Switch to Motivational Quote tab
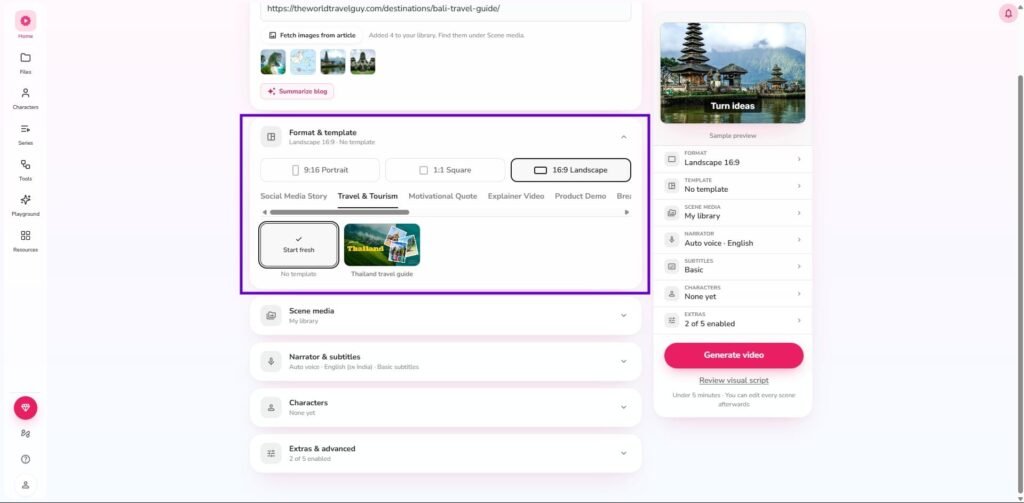 click(x=443, y=196)
